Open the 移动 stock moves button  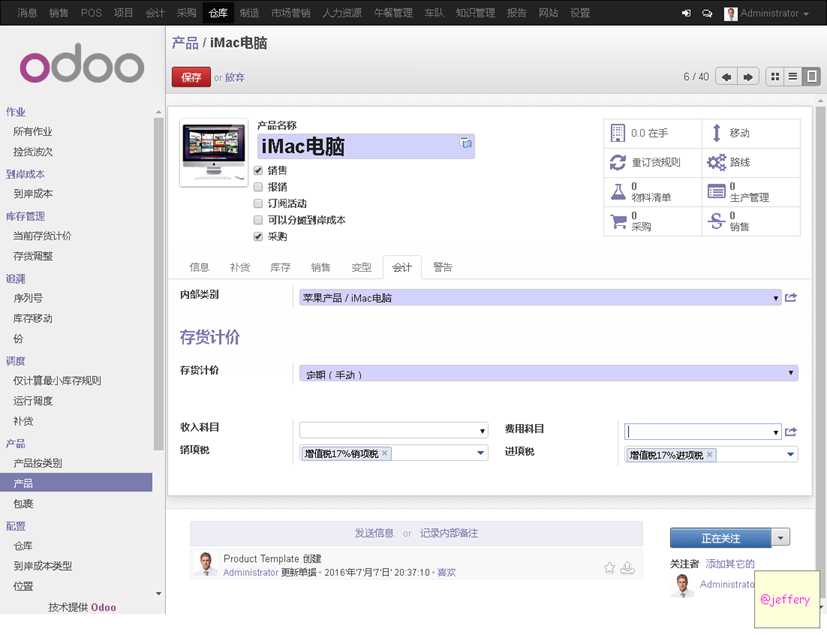click(751, 133)
